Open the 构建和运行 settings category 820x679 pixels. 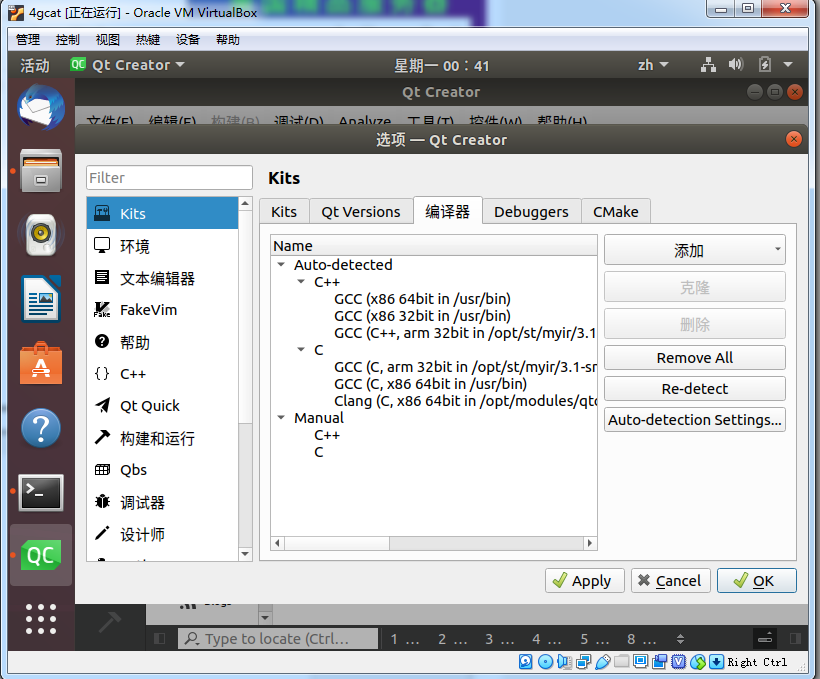tap(162, 438)
